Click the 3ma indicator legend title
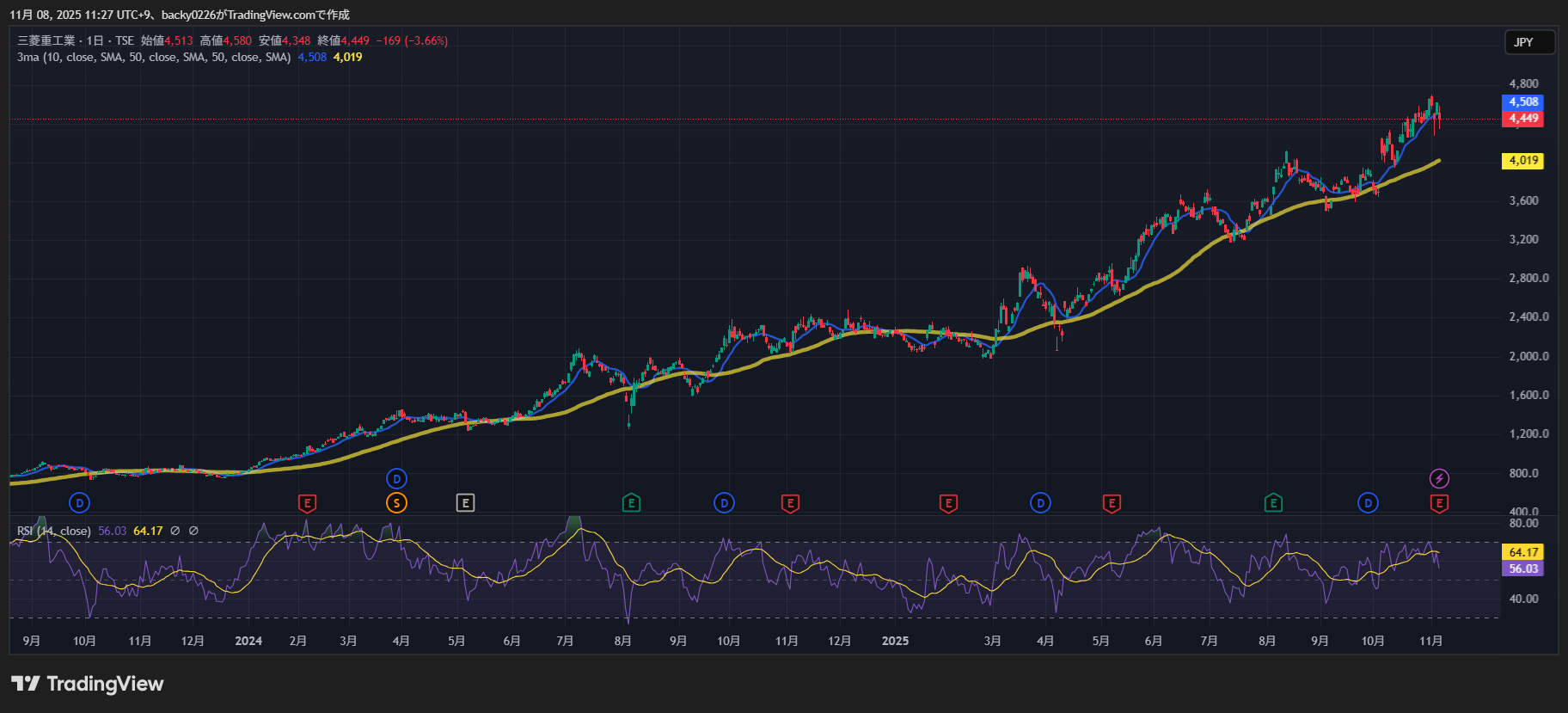 pyautogui.click(x=154, y=57)
